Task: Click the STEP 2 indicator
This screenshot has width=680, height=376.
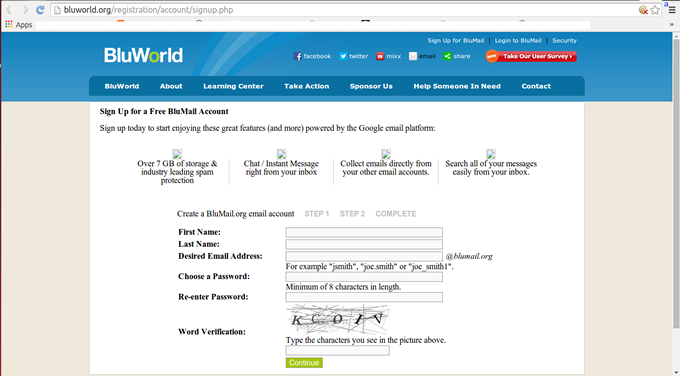Action: (x=353, y=214)
